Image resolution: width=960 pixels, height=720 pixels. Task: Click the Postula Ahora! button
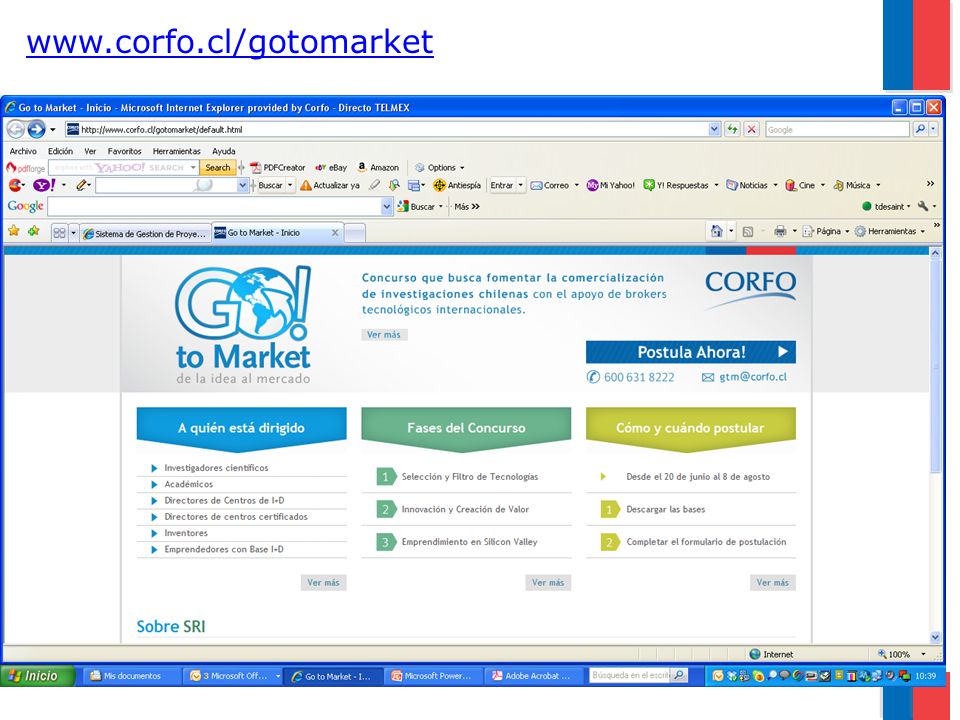[691, 352]
